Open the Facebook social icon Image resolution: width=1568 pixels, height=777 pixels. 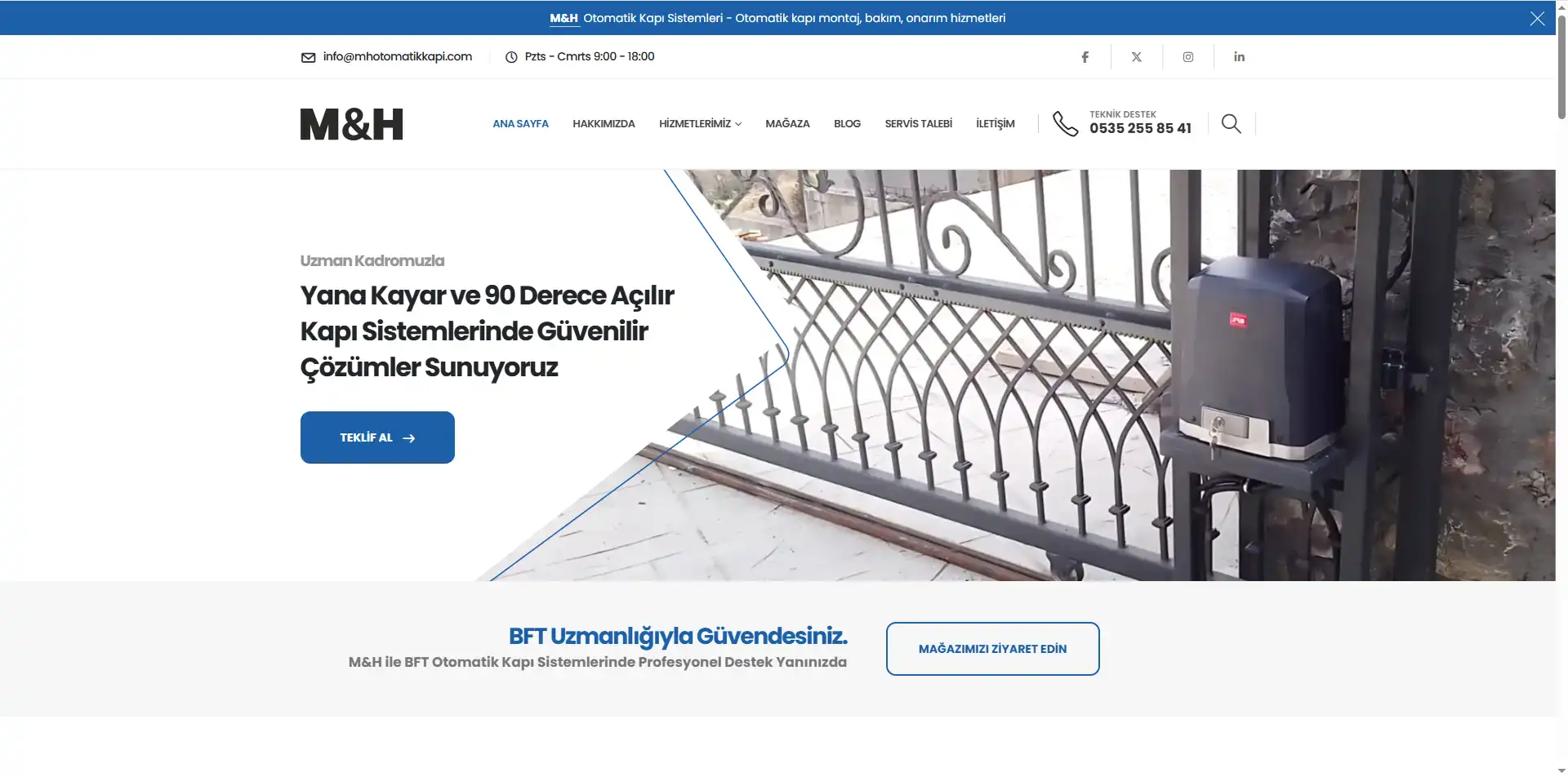pyautogui.click(x=1085, y=57)
